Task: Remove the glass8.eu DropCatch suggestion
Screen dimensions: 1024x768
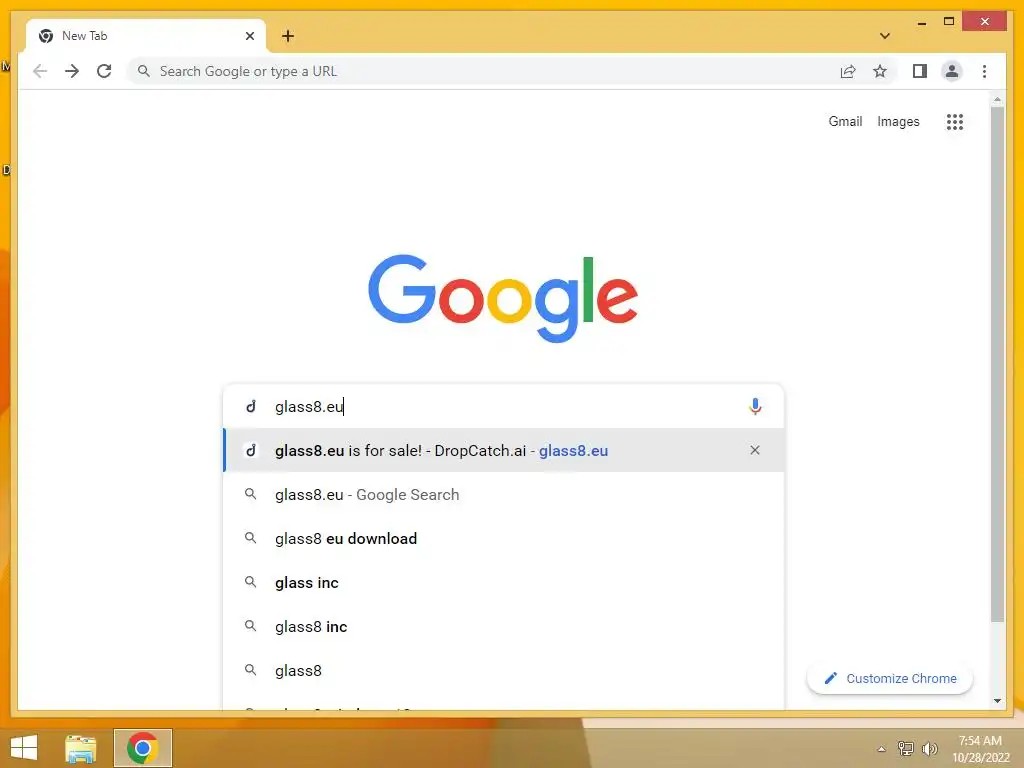Action: (x=755, y=450)
